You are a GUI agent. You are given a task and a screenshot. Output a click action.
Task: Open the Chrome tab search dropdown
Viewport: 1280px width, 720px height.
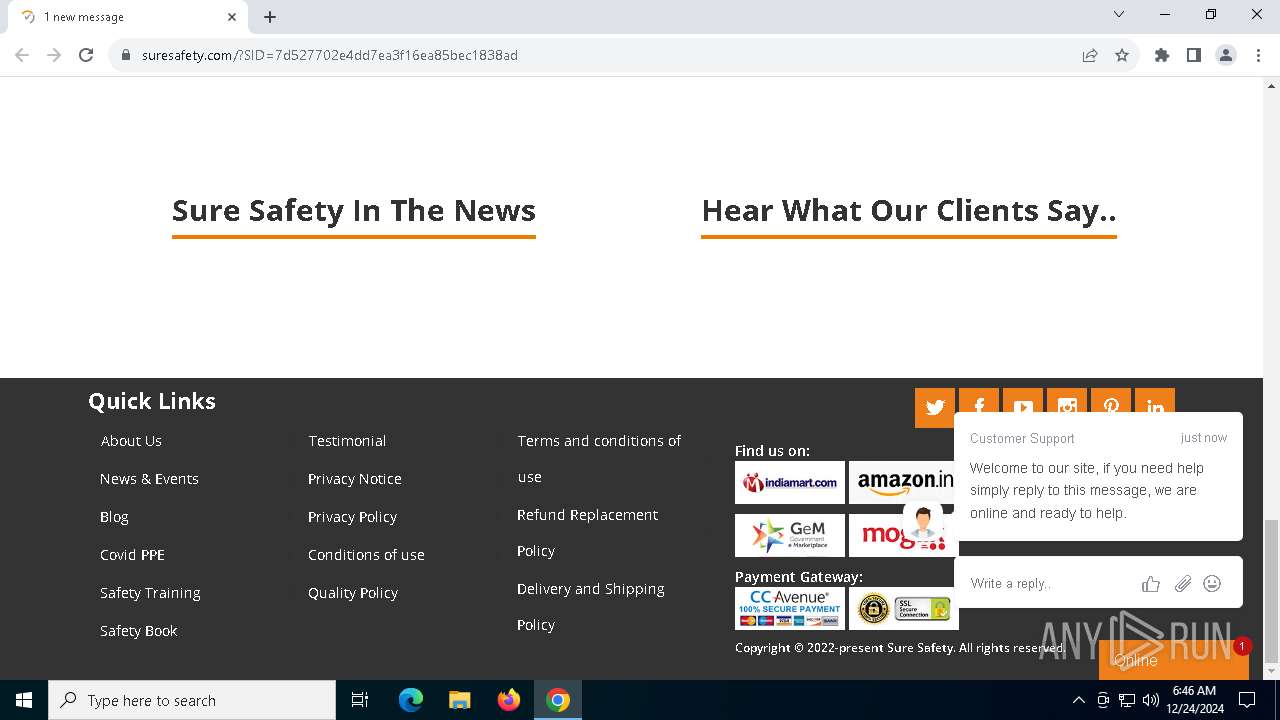(1119, 14)
